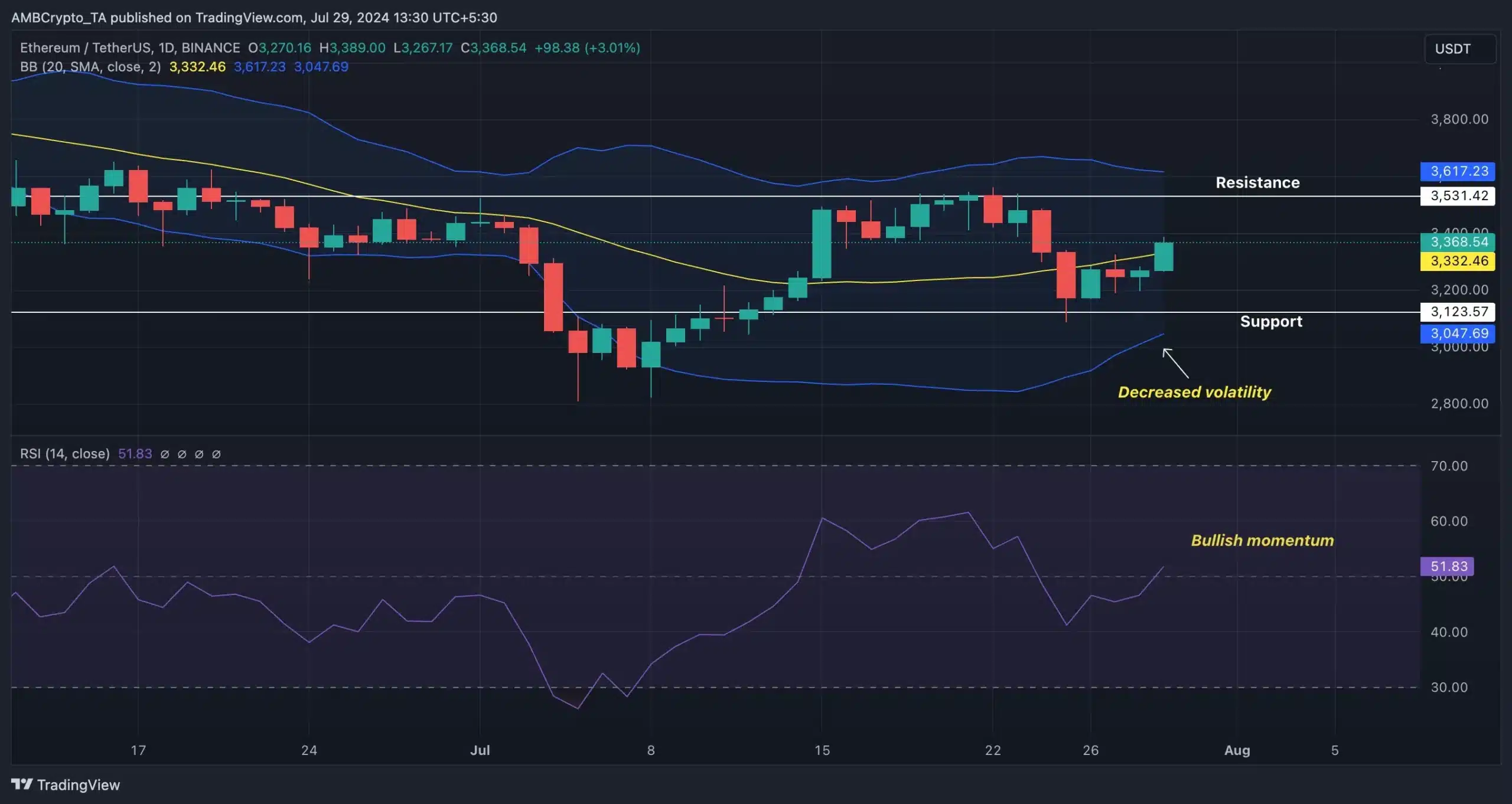1512x804 pixels.
Task: Click the Bullish momentum annotation text
Action: coord(1262,540)
